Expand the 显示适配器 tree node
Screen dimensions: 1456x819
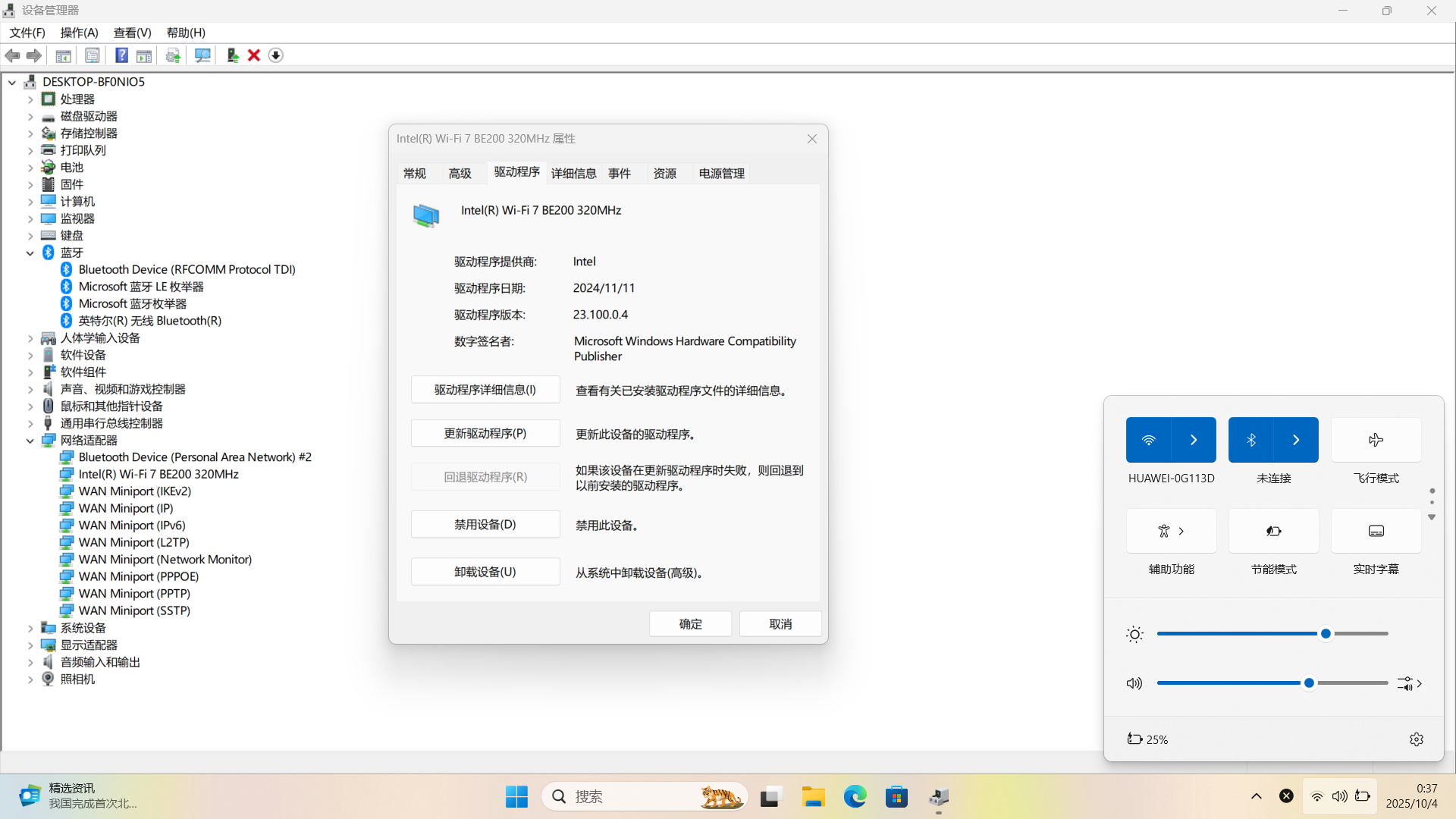[x=30, y=645]
